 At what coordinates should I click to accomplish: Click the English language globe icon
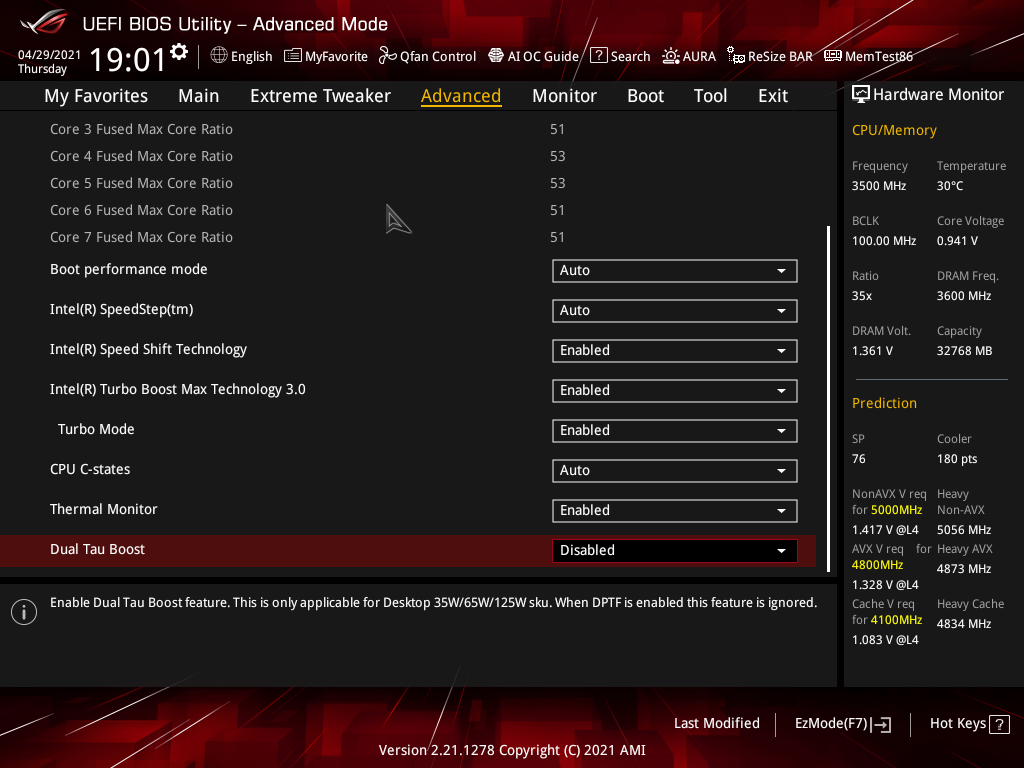[x=219, y=56]
